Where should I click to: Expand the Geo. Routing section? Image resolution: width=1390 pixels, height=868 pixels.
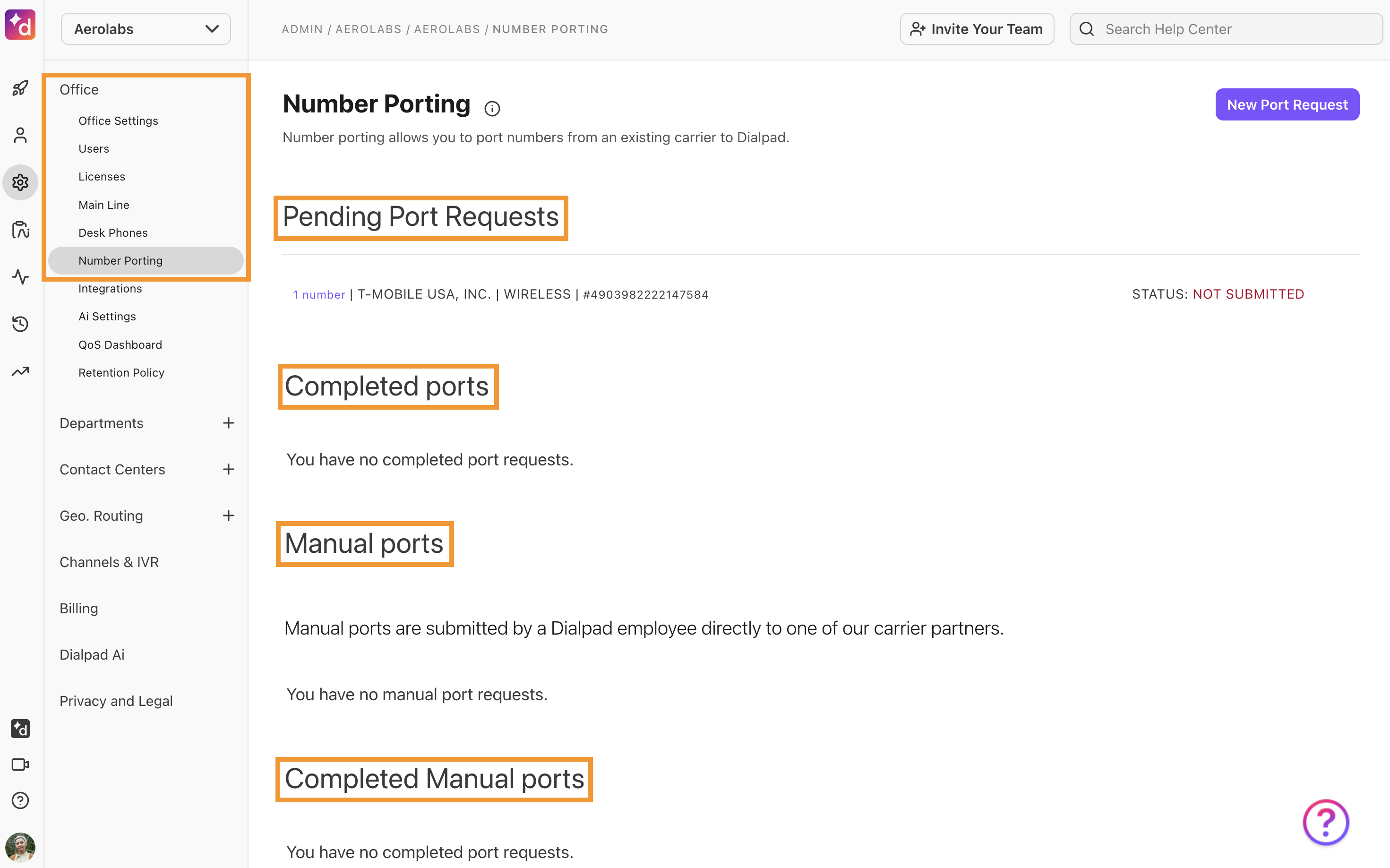102,516
